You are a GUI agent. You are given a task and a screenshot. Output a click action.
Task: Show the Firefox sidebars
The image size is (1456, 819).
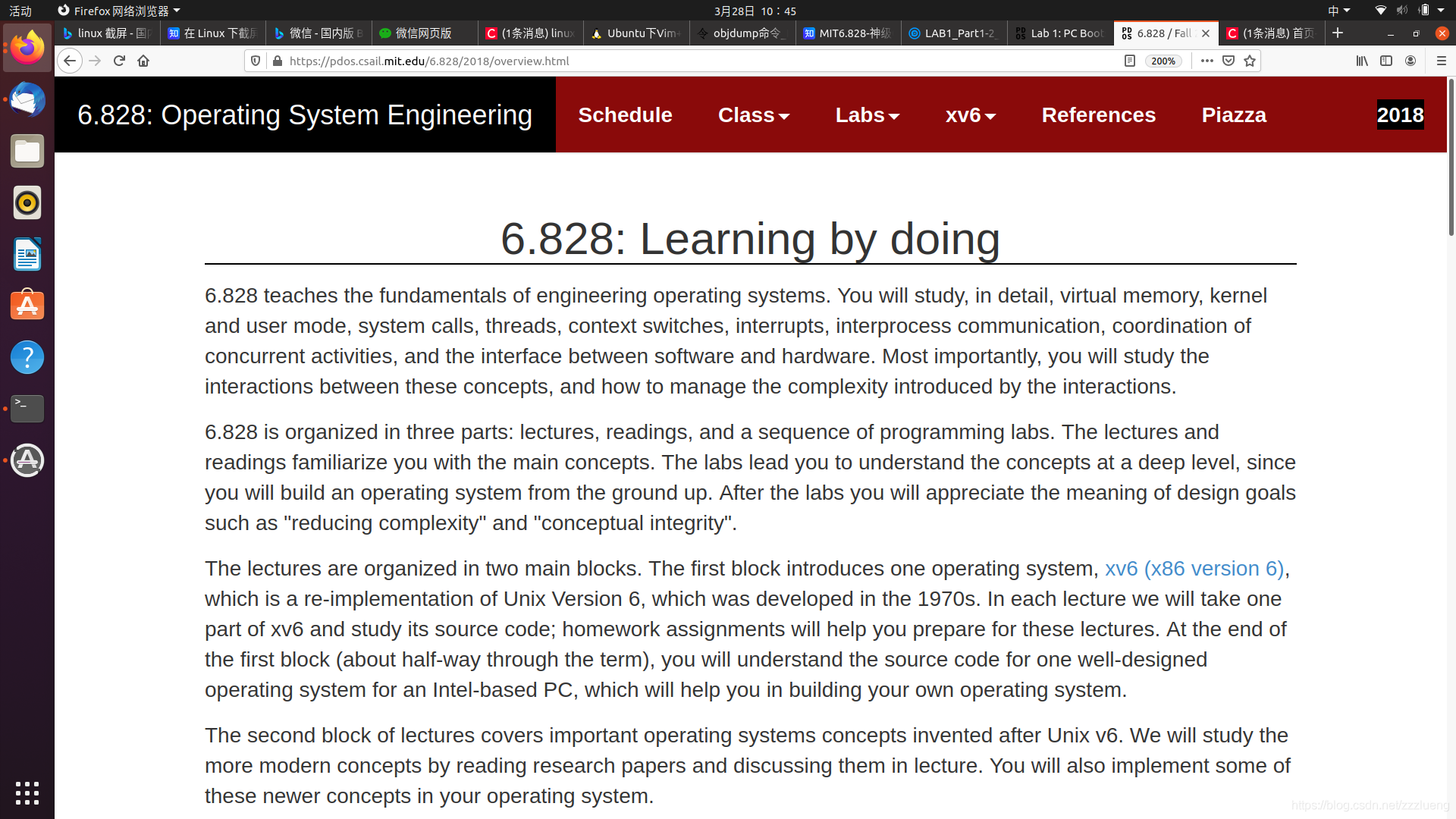click(1386, 61)
